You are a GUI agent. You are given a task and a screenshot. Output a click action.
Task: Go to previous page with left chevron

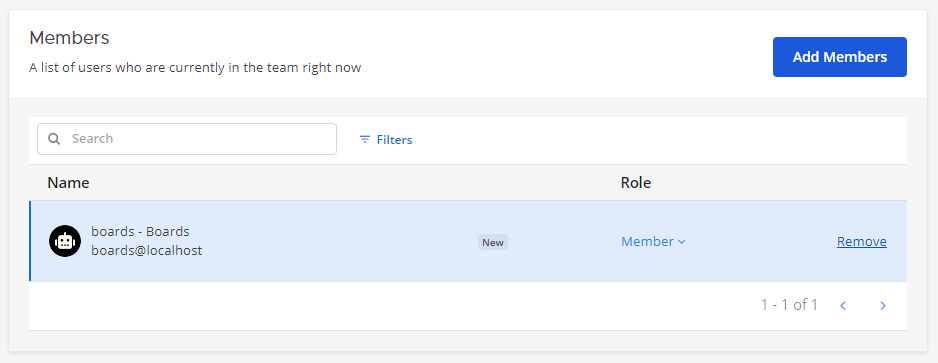(843, 306)
